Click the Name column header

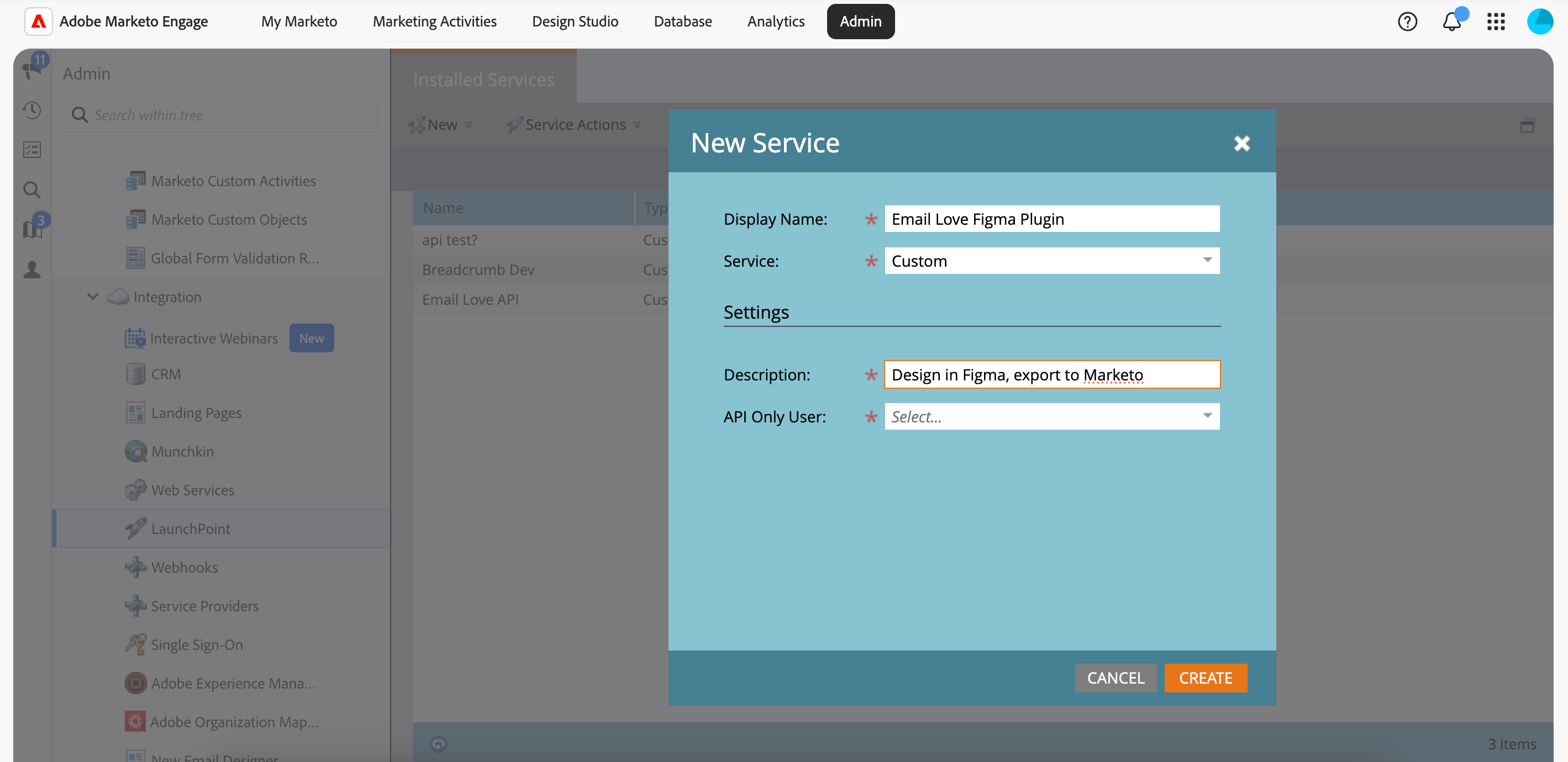(523, 208)
